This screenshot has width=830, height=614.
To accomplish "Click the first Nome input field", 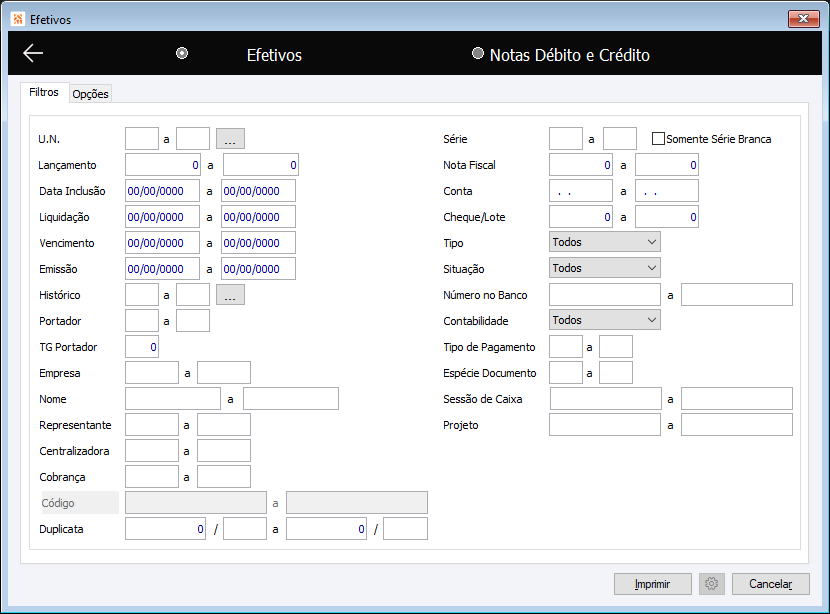I will pyautogui.click(x=173, y=399).
